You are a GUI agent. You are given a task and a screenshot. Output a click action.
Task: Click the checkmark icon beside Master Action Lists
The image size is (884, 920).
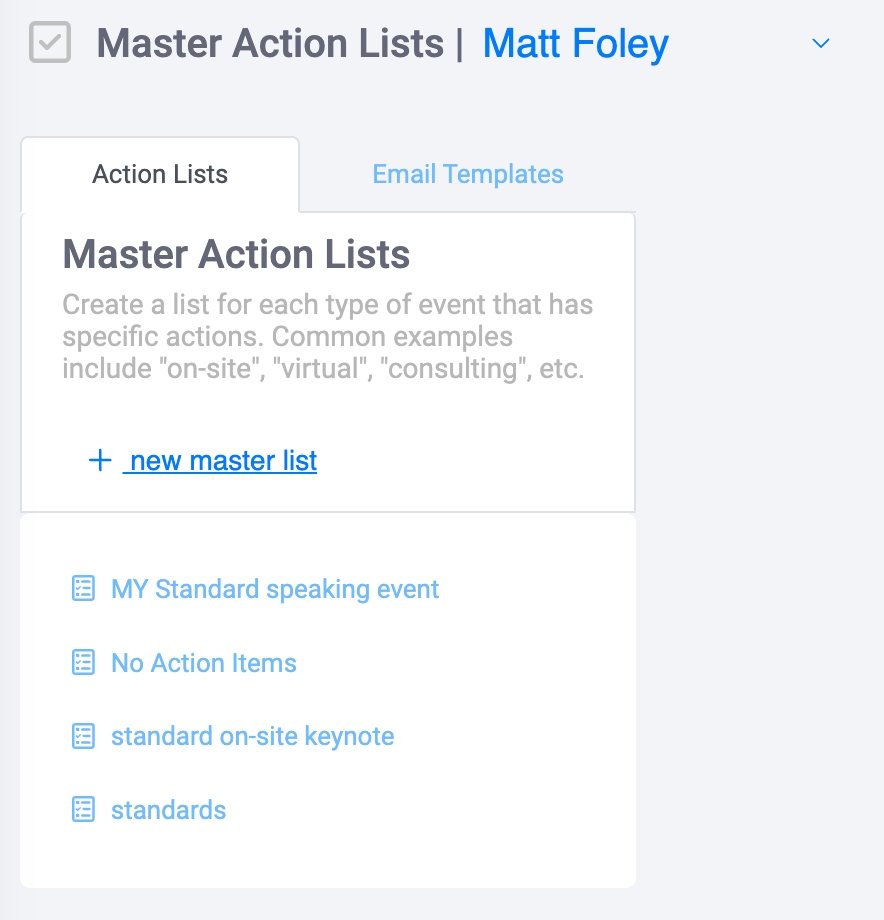(x=50, y=42)
